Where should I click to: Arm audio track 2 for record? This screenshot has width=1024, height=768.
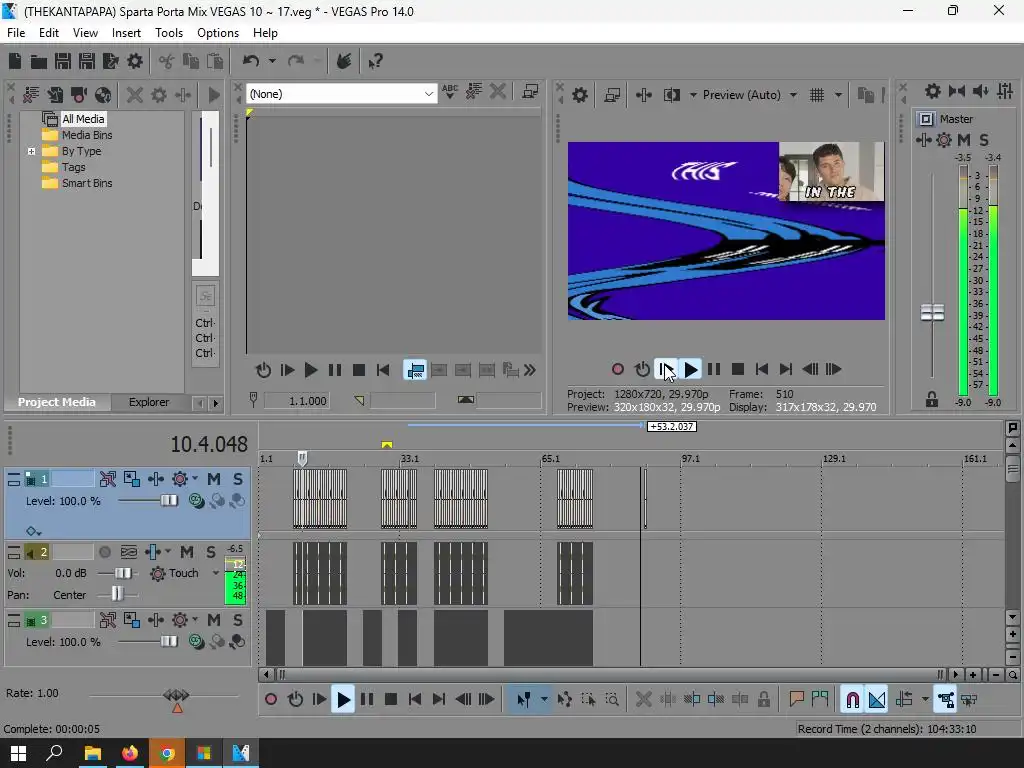coord(104,552)
